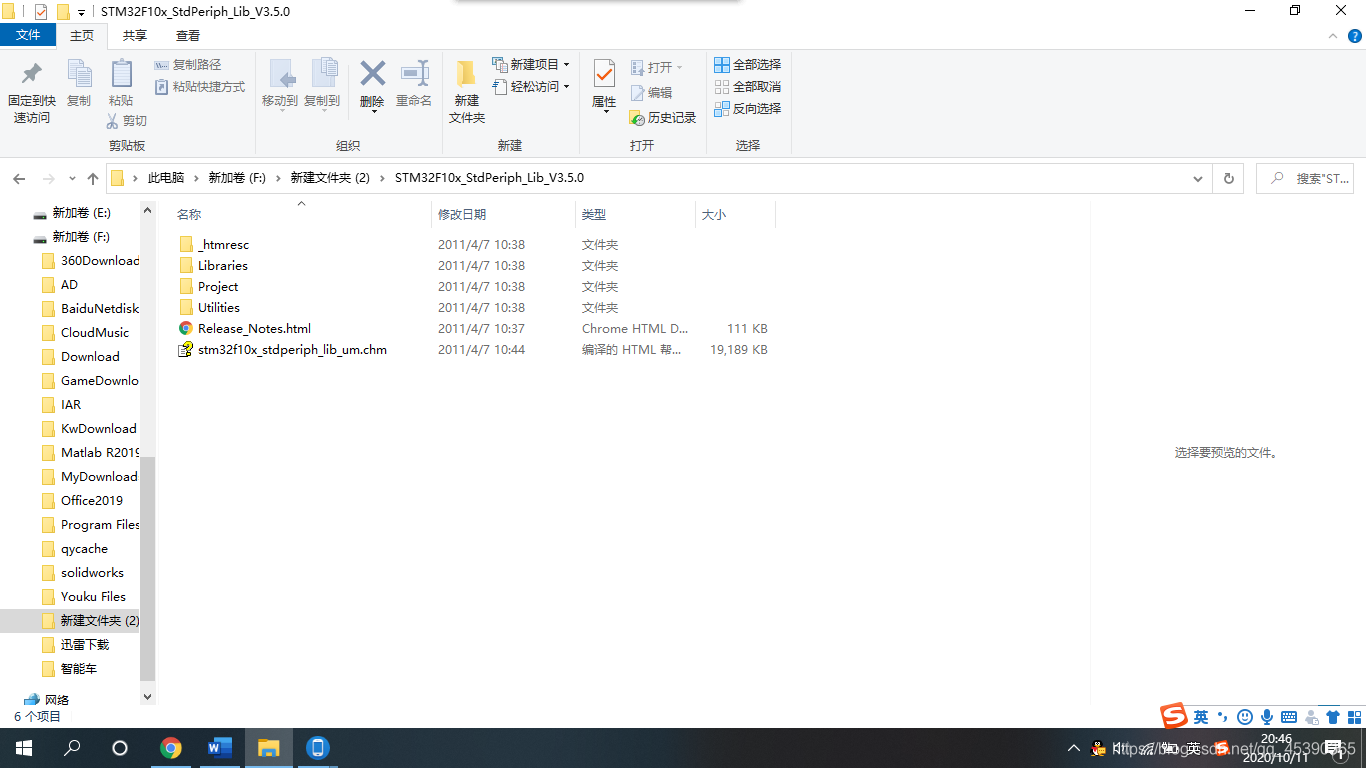
Task: Click navigation pane scroll down arrow
Action: coord(148,696)
